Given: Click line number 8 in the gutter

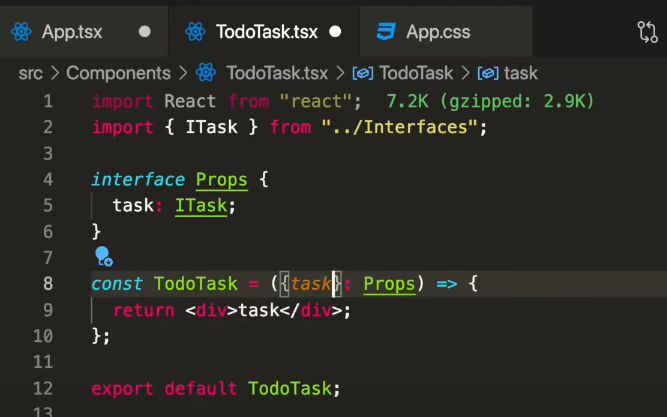Looking at the screenshot, I should tap(48, 283).
